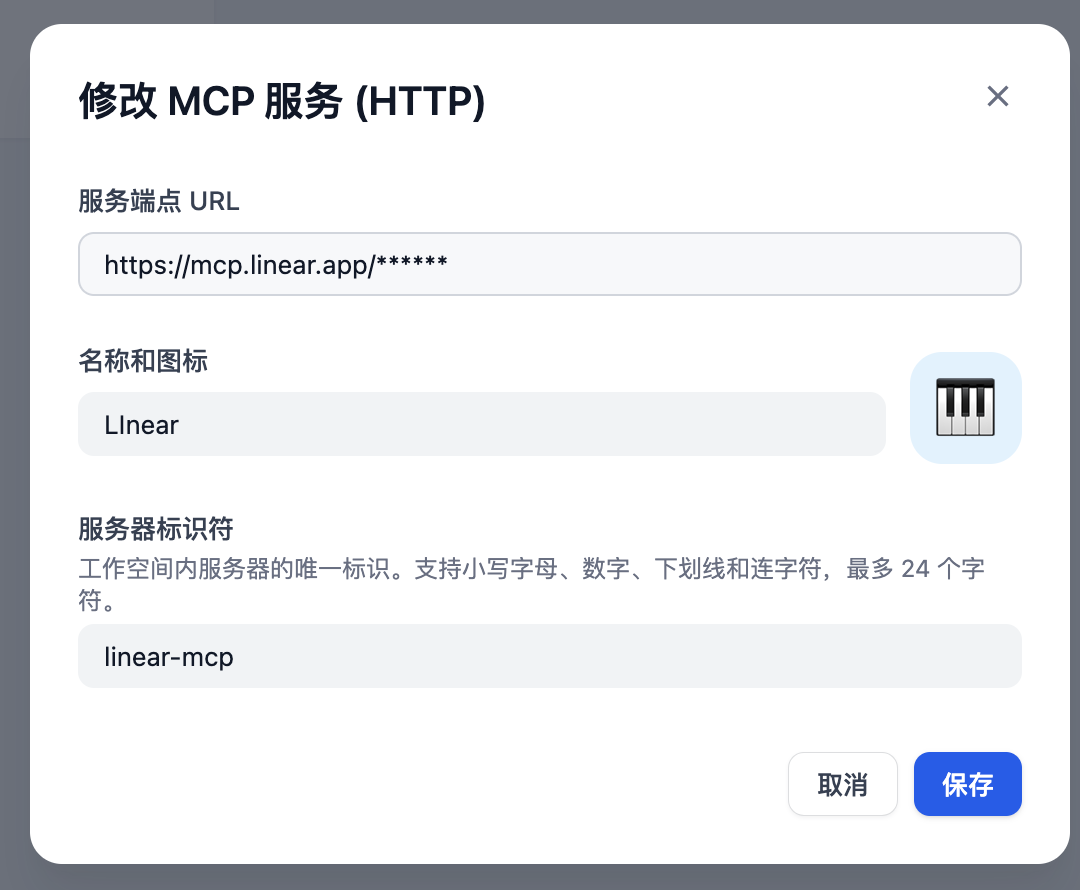Click the service endpoint URL field
The width and height of the screenshot is (1080, 890).
550,264
